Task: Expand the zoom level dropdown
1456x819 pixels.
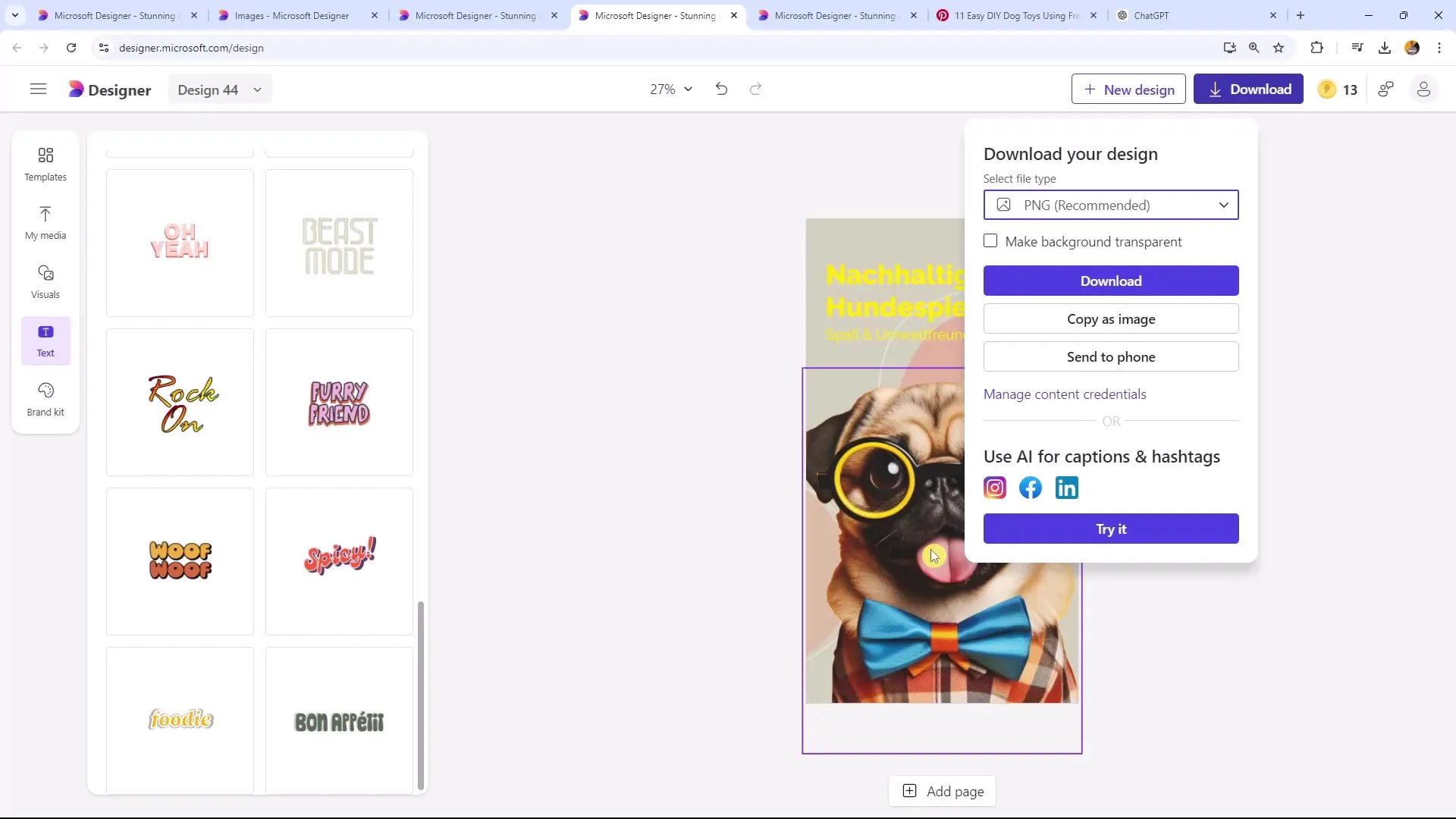Action: [670, 89]
